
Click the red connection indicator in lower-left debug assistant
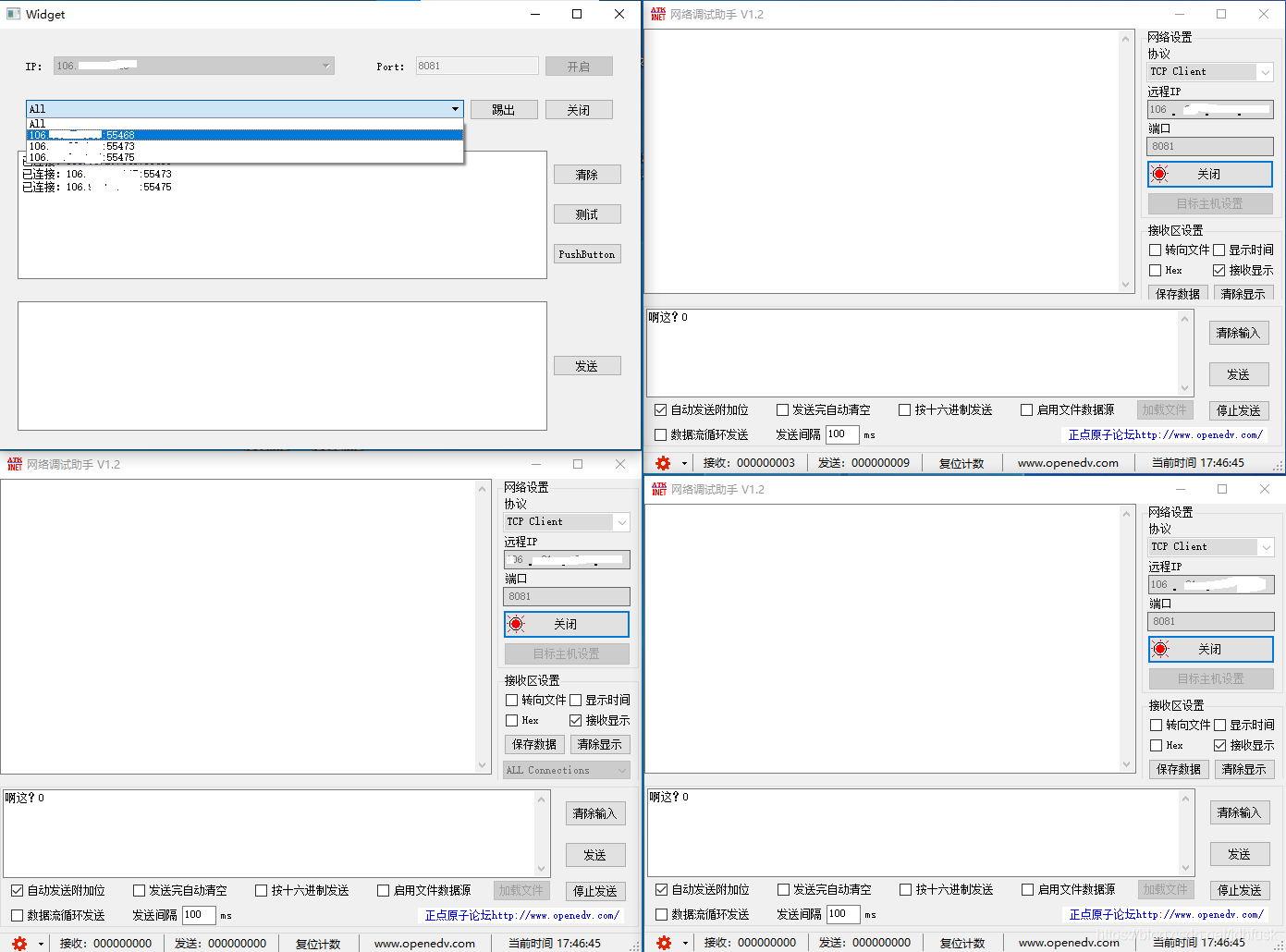click(517, 624)
